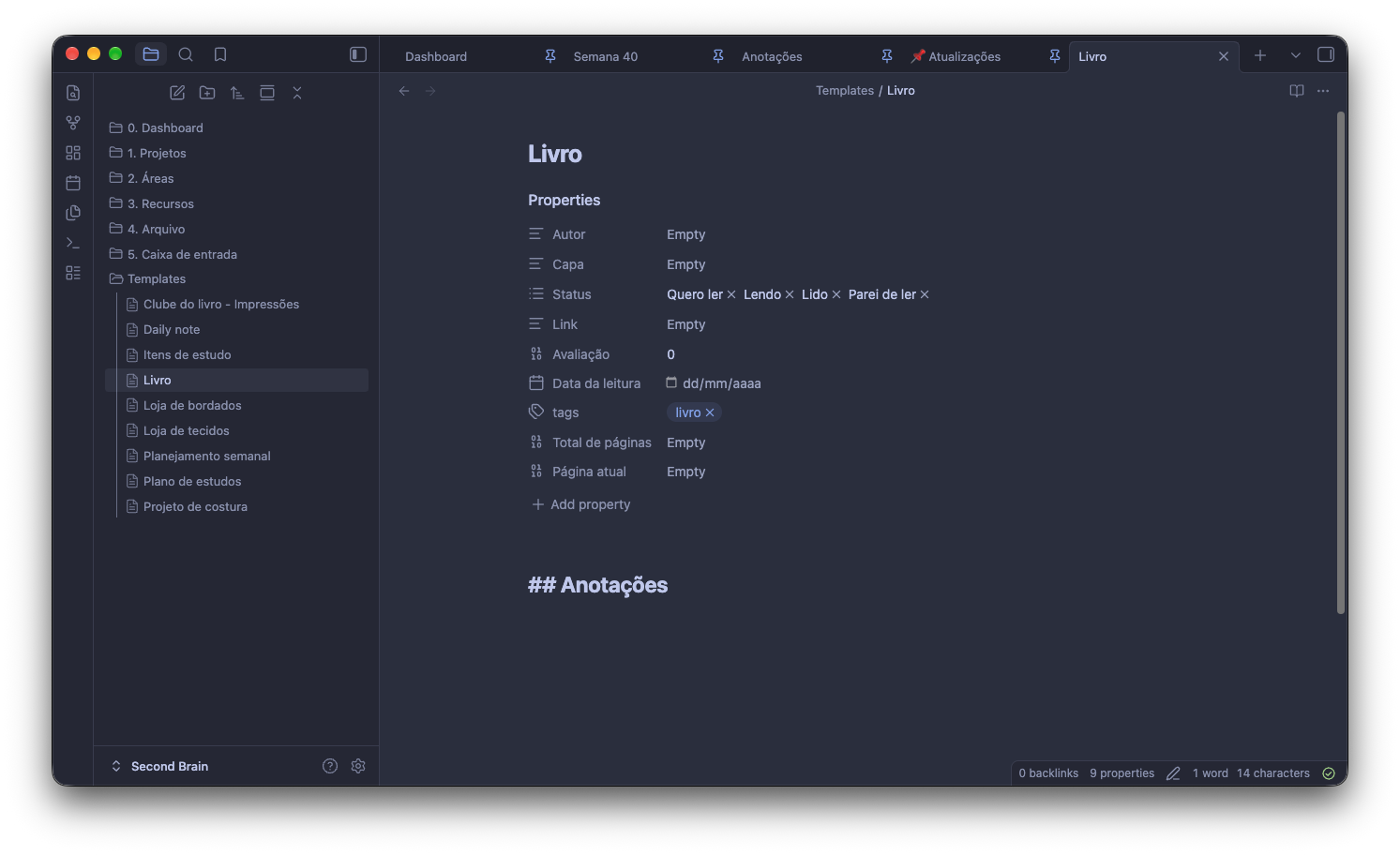This screenshot has height=855, width=1400.
Task: Click Templates in the breadcrumb
Action: 845,91
